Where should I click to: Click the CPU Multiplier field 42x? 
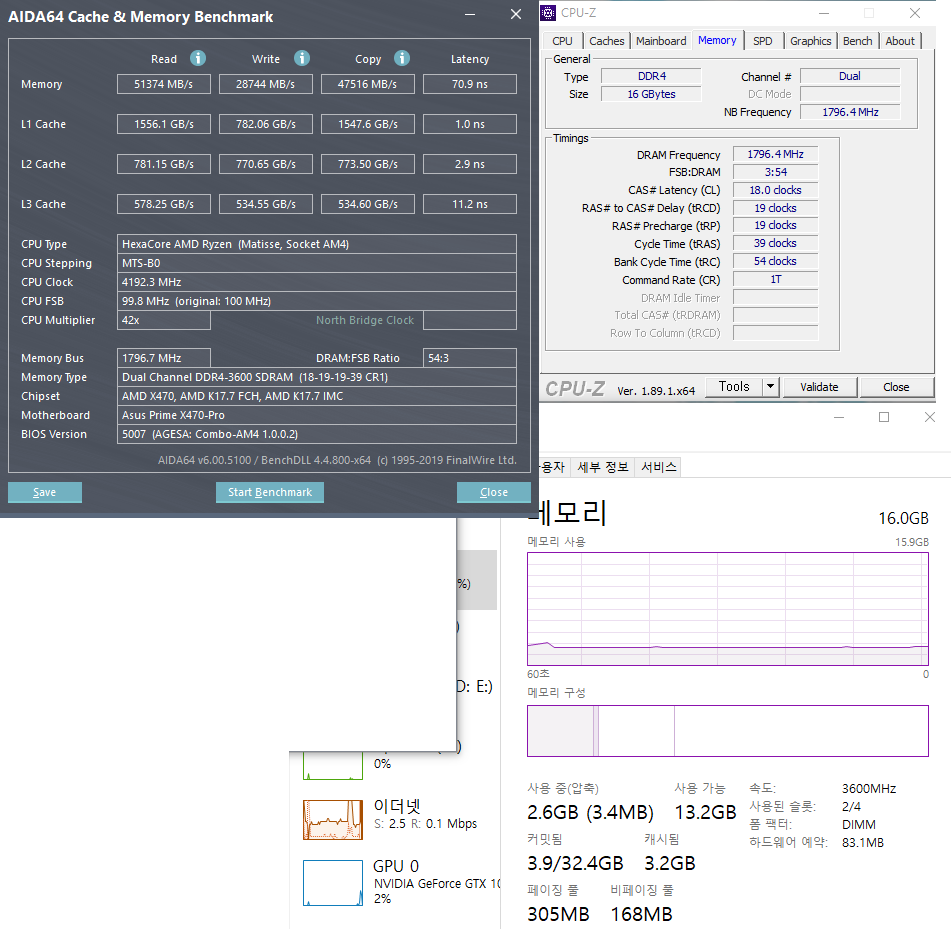[164, 320]
